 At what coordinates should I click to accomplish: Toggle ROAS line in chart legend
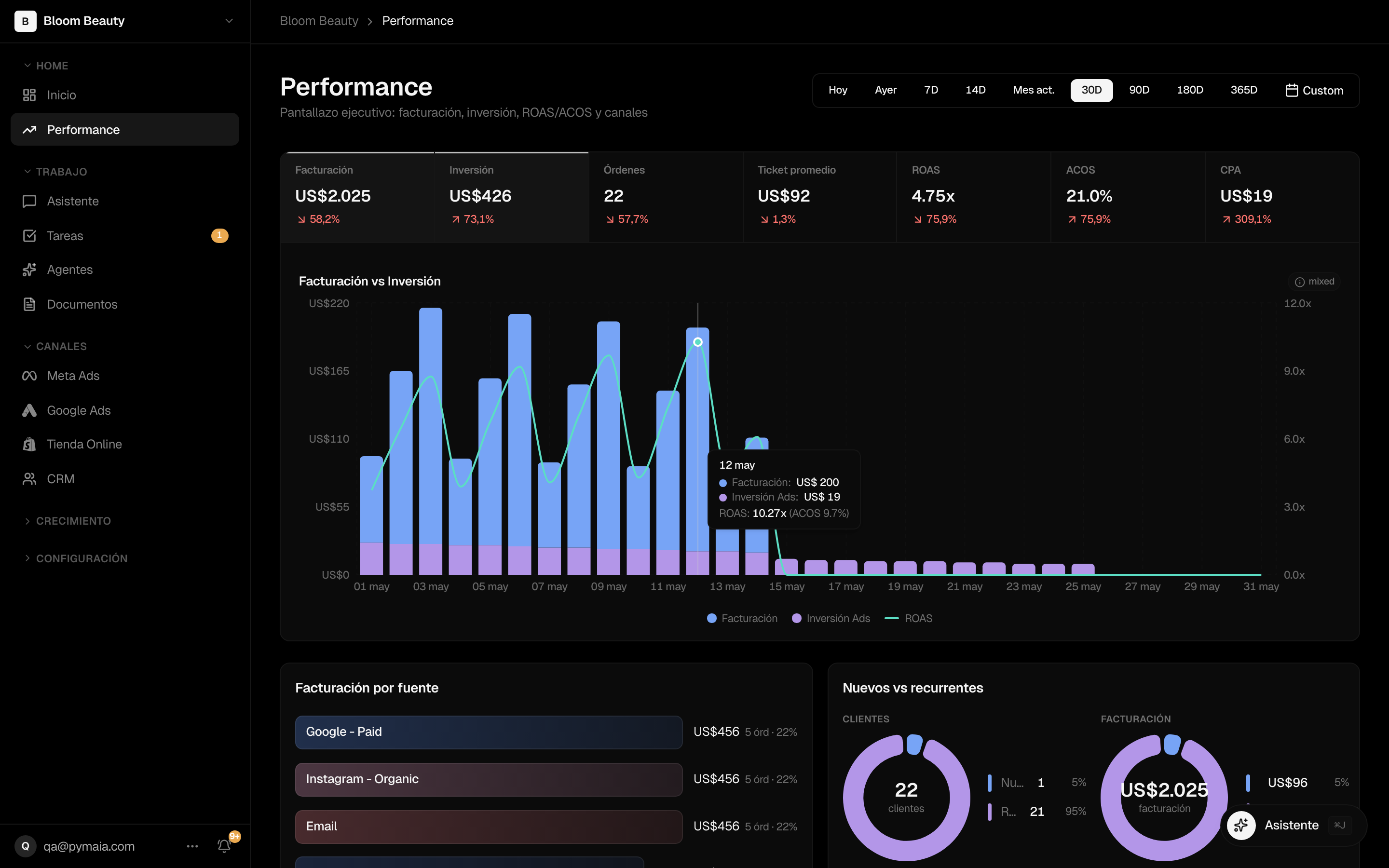[909, 618]
